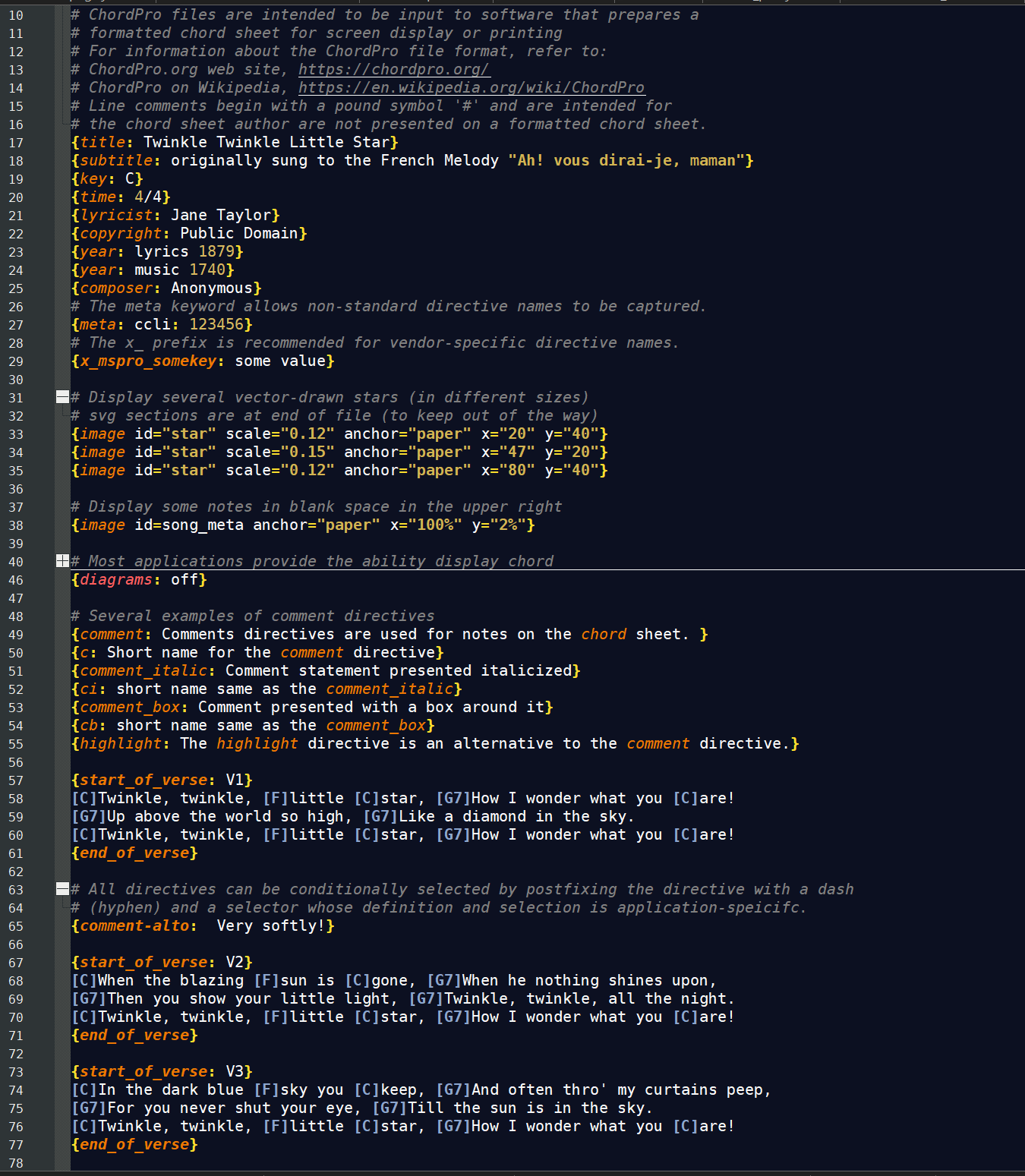Click the 'key' directive on line 19

(x=93, y=178)
